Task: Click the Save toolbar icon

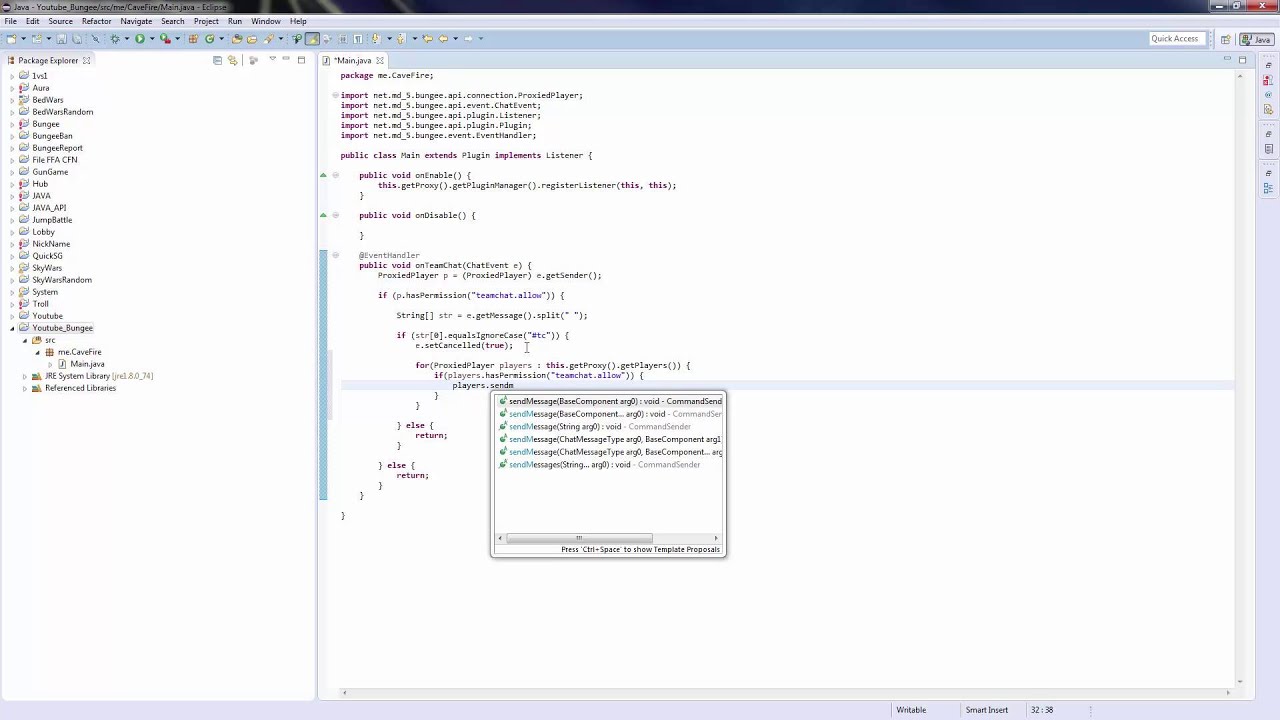Action: click(x=61, y=39)
